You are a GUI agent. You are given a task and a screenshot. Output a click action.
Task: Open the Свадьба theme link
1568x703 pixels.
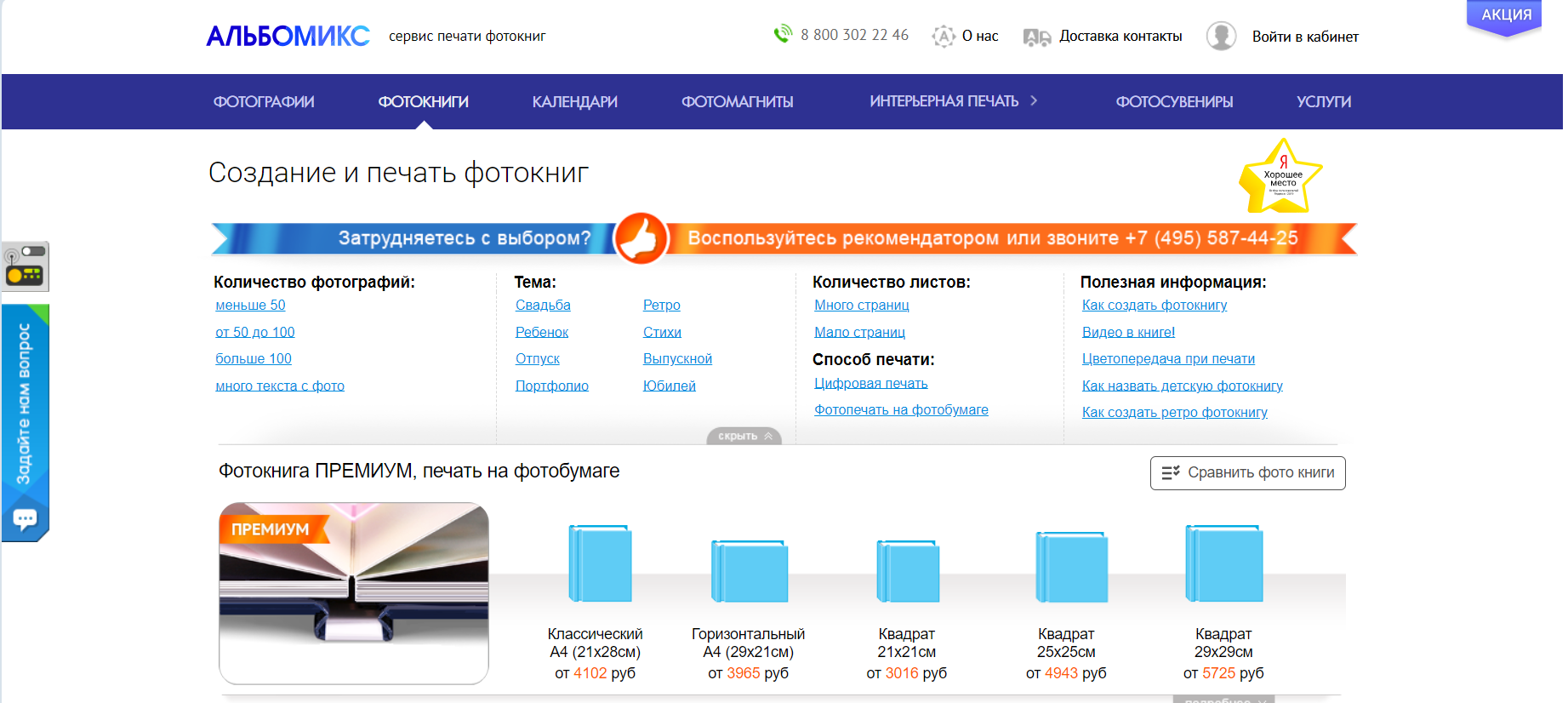(x=542, y=305)
